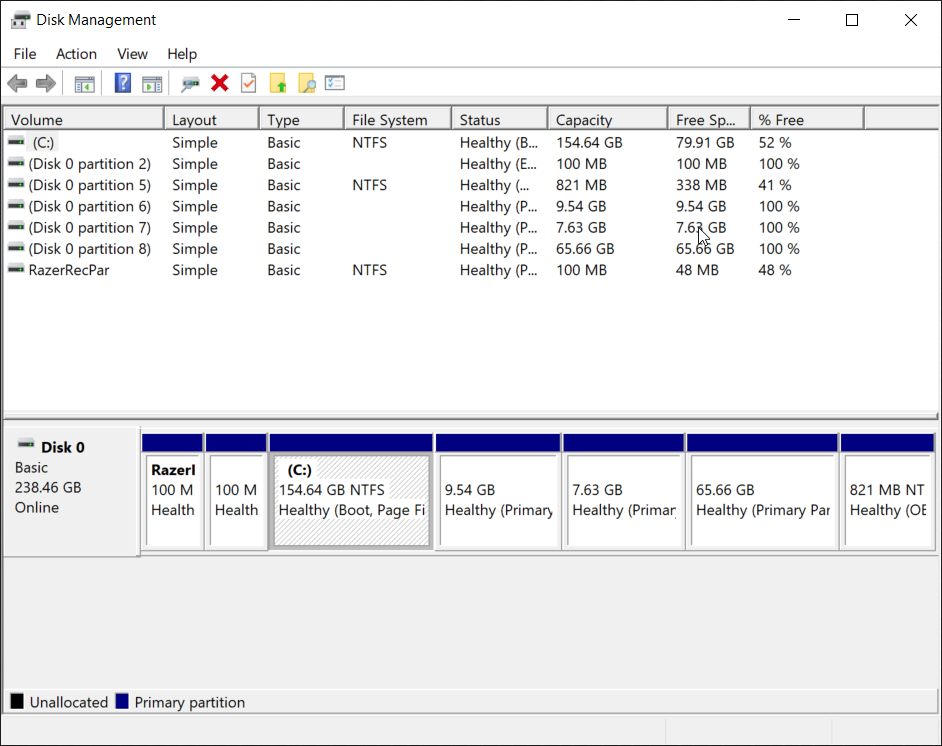Select the (C:) 154.64 GB NTFS partition block

[x=351, y=491]
